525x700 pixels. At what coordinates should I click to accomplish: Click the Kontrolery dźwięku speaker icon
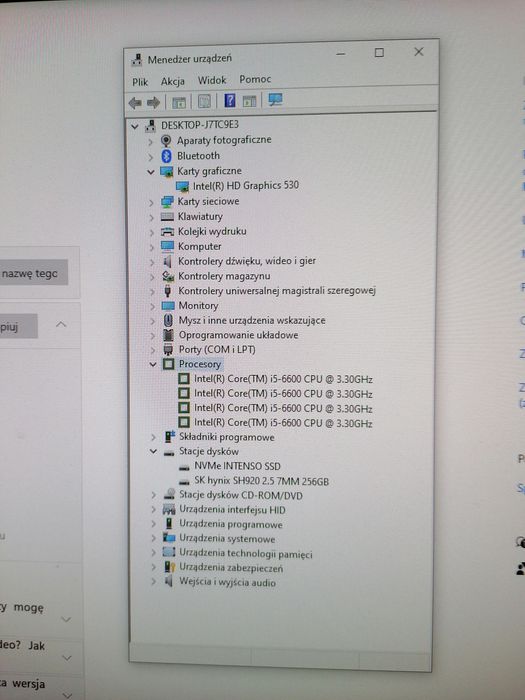167,261
